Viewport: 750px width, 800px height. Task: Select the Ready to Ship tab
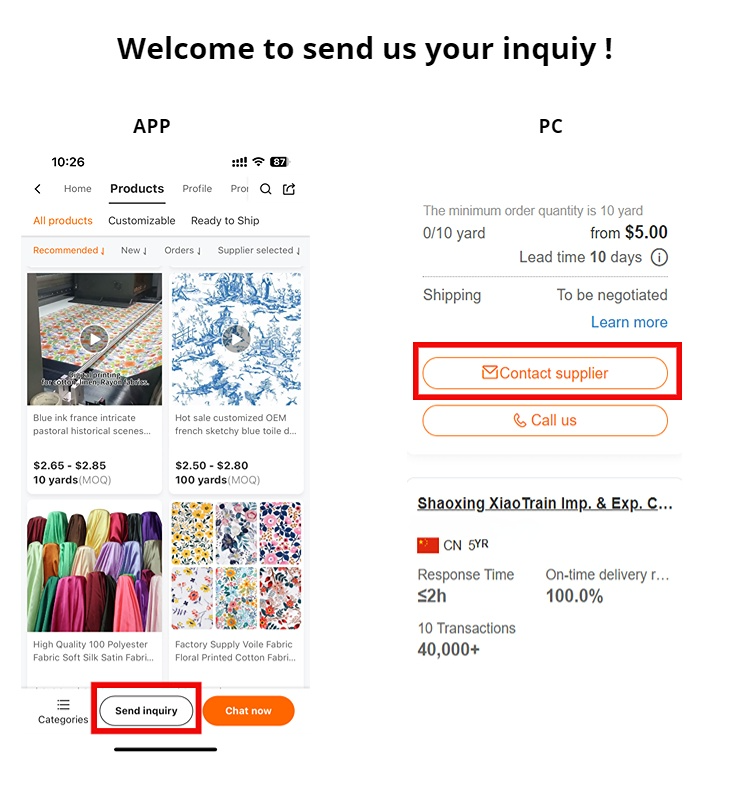(x=225, y=221)
